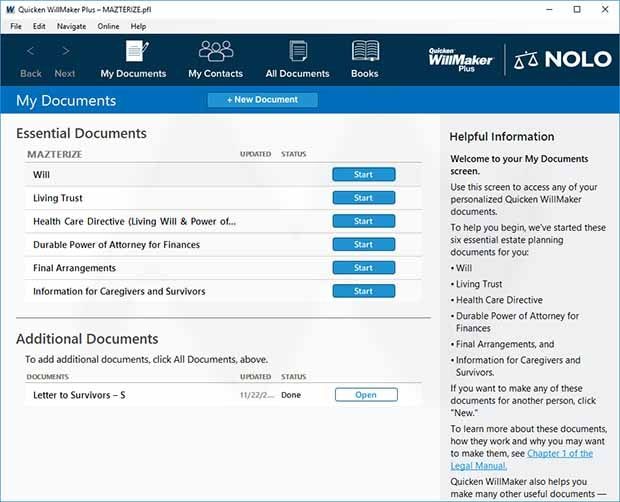Open the Online menu
620x502 pixels.
pos(108,26)
